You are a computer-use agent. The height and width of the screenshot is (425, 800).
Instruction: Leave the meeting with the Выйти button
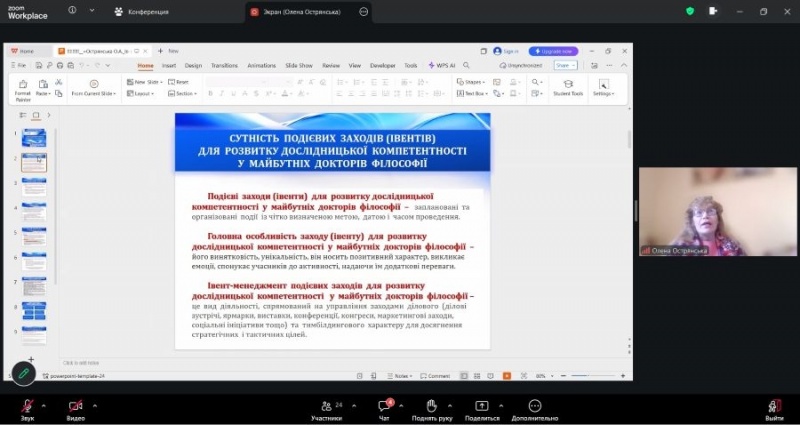(x=774, y=406)
